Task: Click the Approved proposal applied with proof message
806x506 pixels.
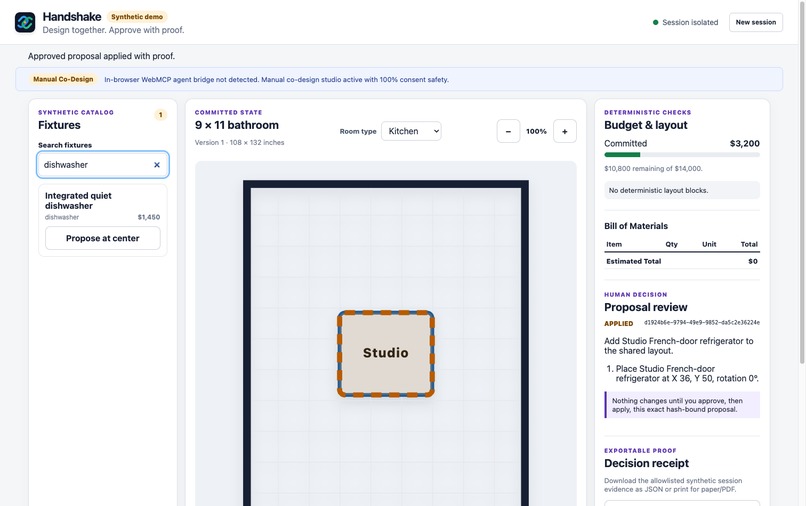Action: coord(101,56)
